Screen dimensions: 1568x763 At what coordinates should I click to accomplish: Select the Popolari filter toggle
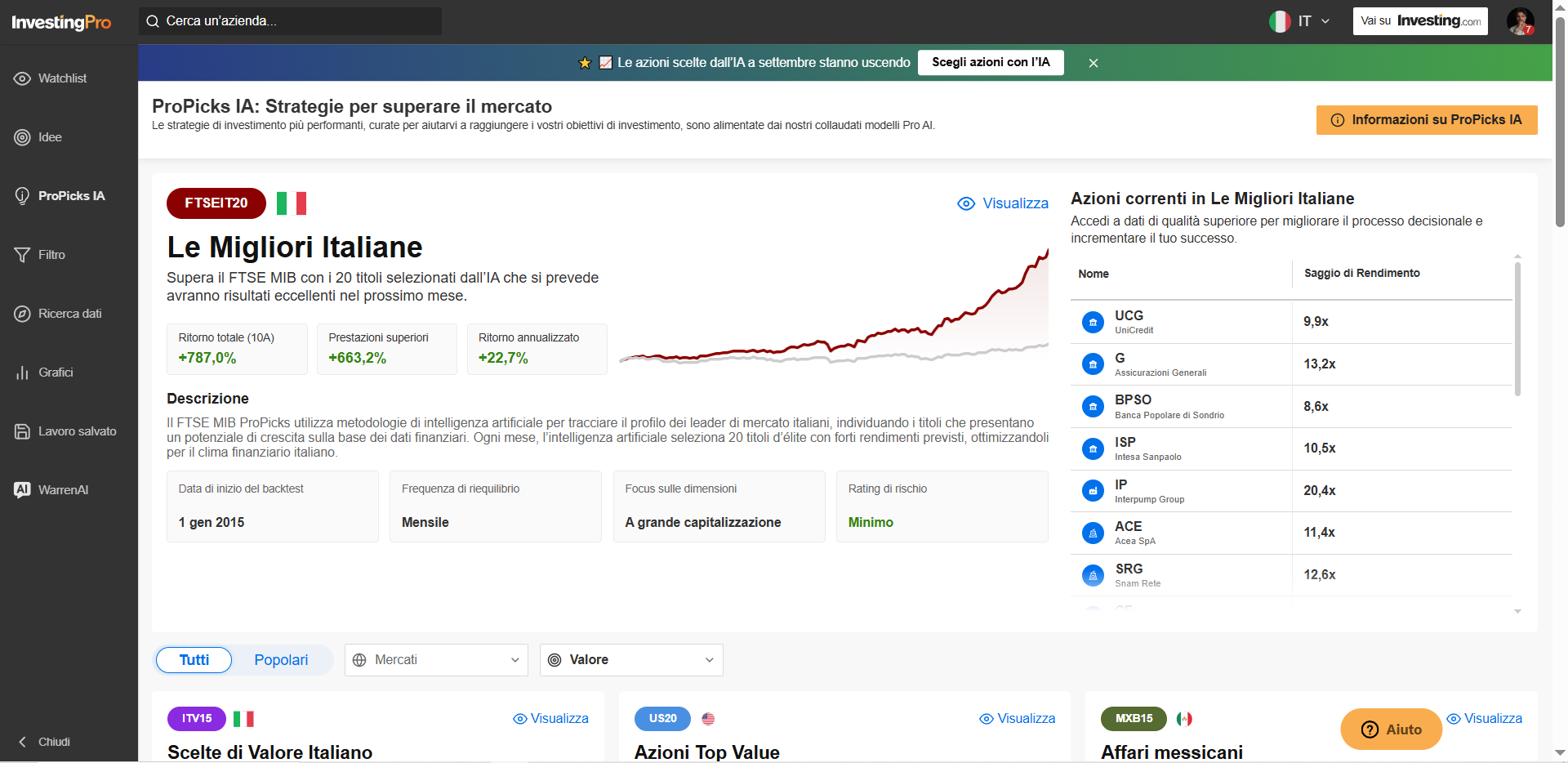(281, 660)
